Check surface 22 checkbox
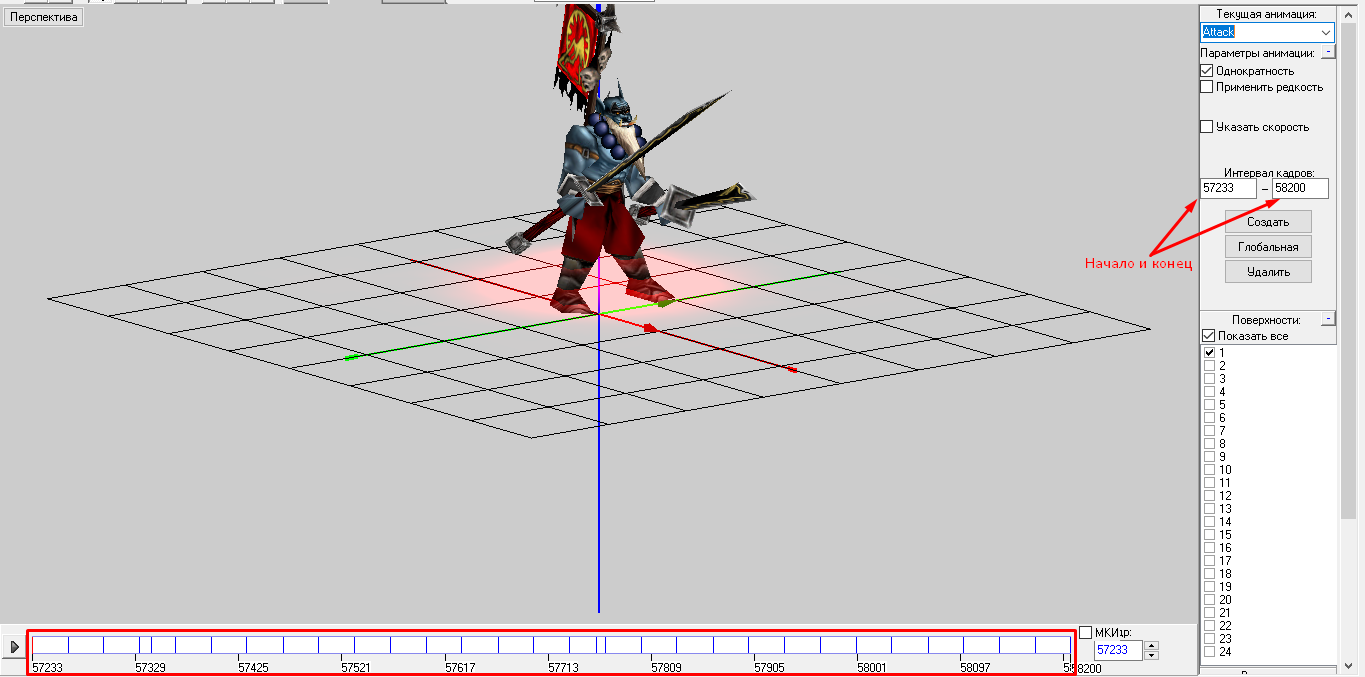Viewport: 1365px width, 677px height. [x=1209, y=626]
